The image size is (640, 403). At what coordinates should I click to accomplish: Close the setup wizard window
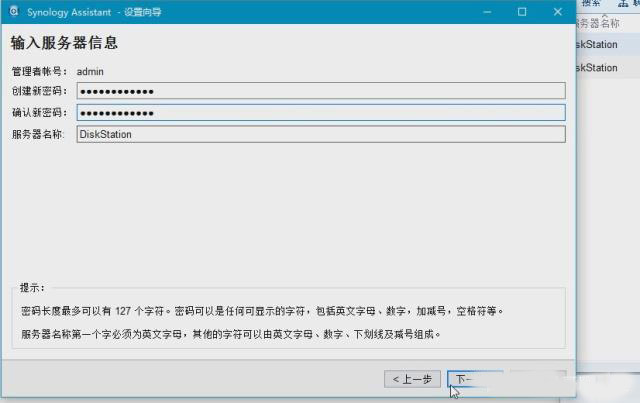(558, 12)
